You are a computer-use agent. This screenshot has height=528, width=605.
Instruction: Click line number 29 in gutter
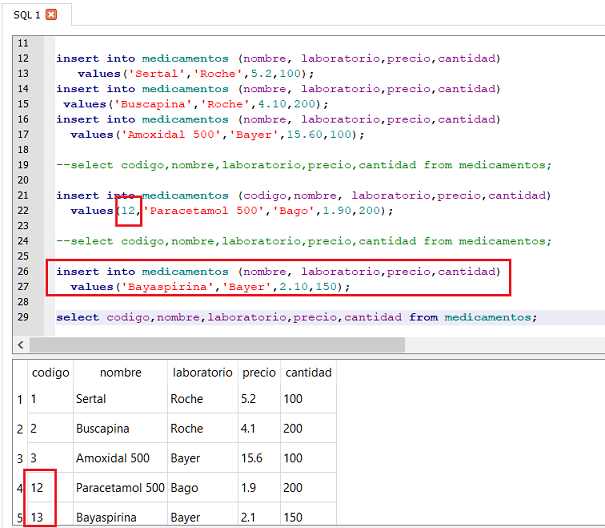23,317
